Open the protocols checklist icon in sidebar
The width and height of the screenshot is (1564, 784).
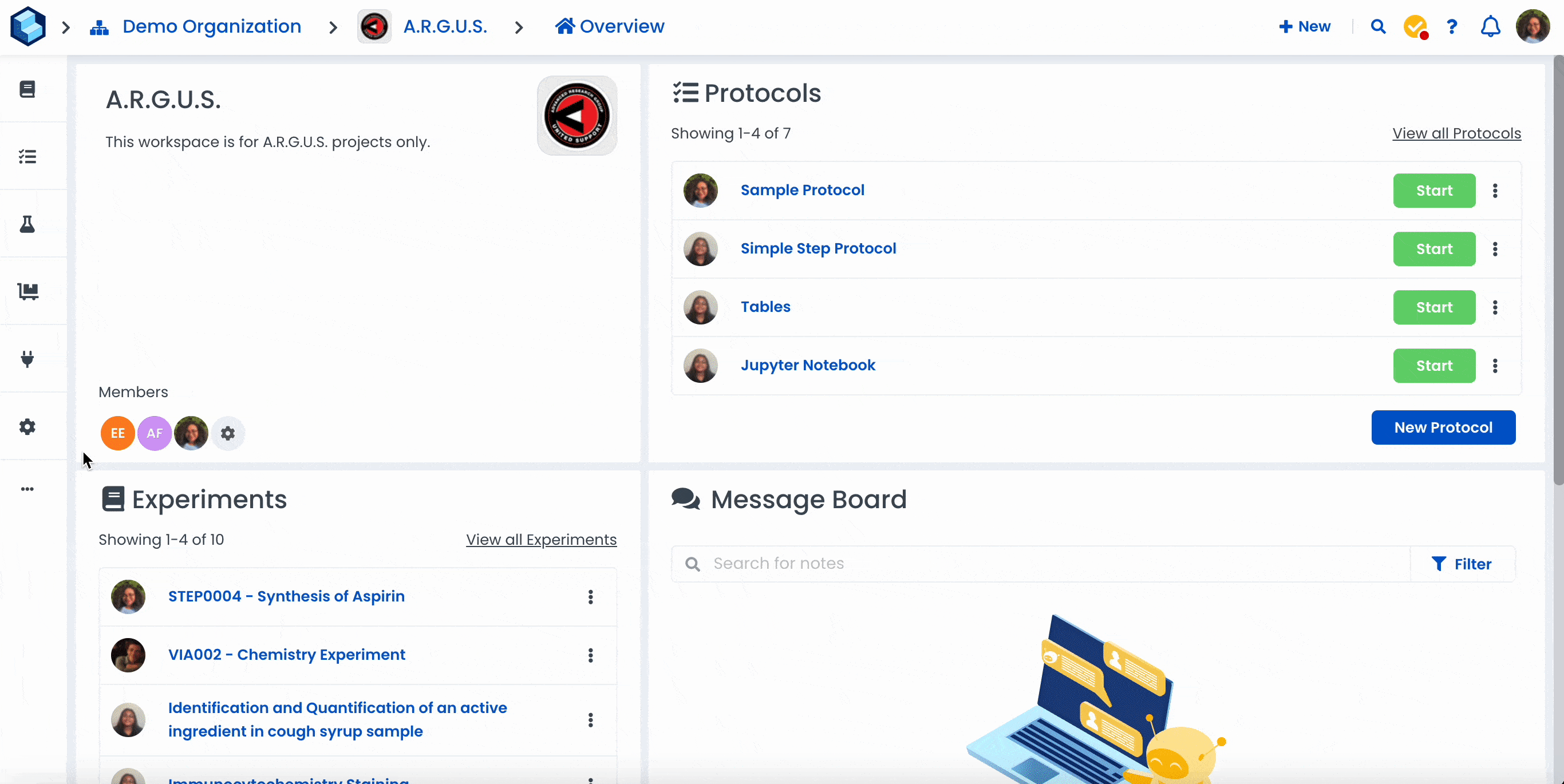click(x=27, y=157)
